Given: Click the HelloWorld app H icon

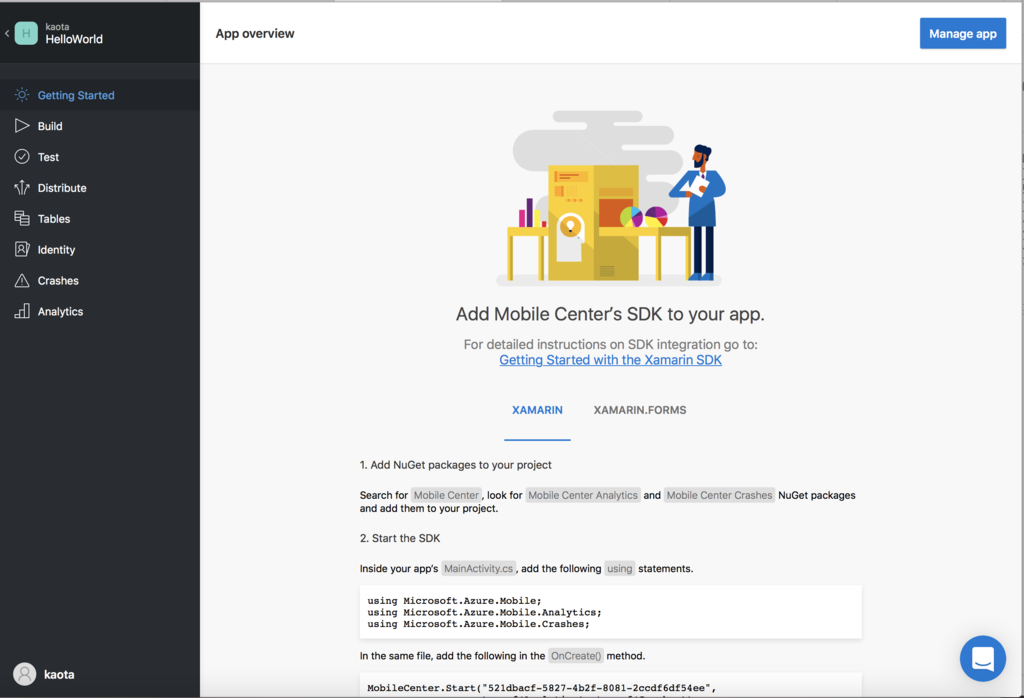Looking at the screenshot, I should [x=26, y=33].
